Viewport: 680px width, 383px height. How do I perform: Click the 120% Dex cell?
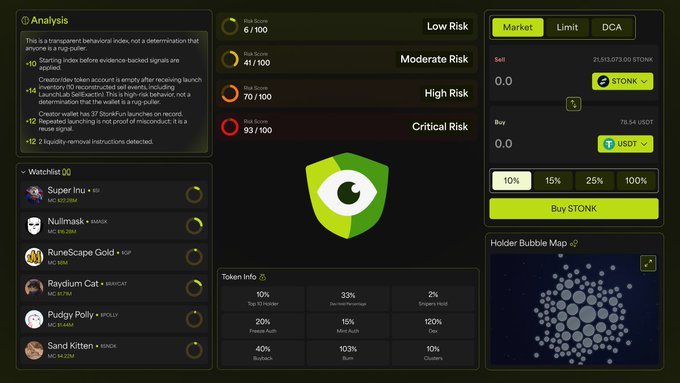[x=433, y=326]
